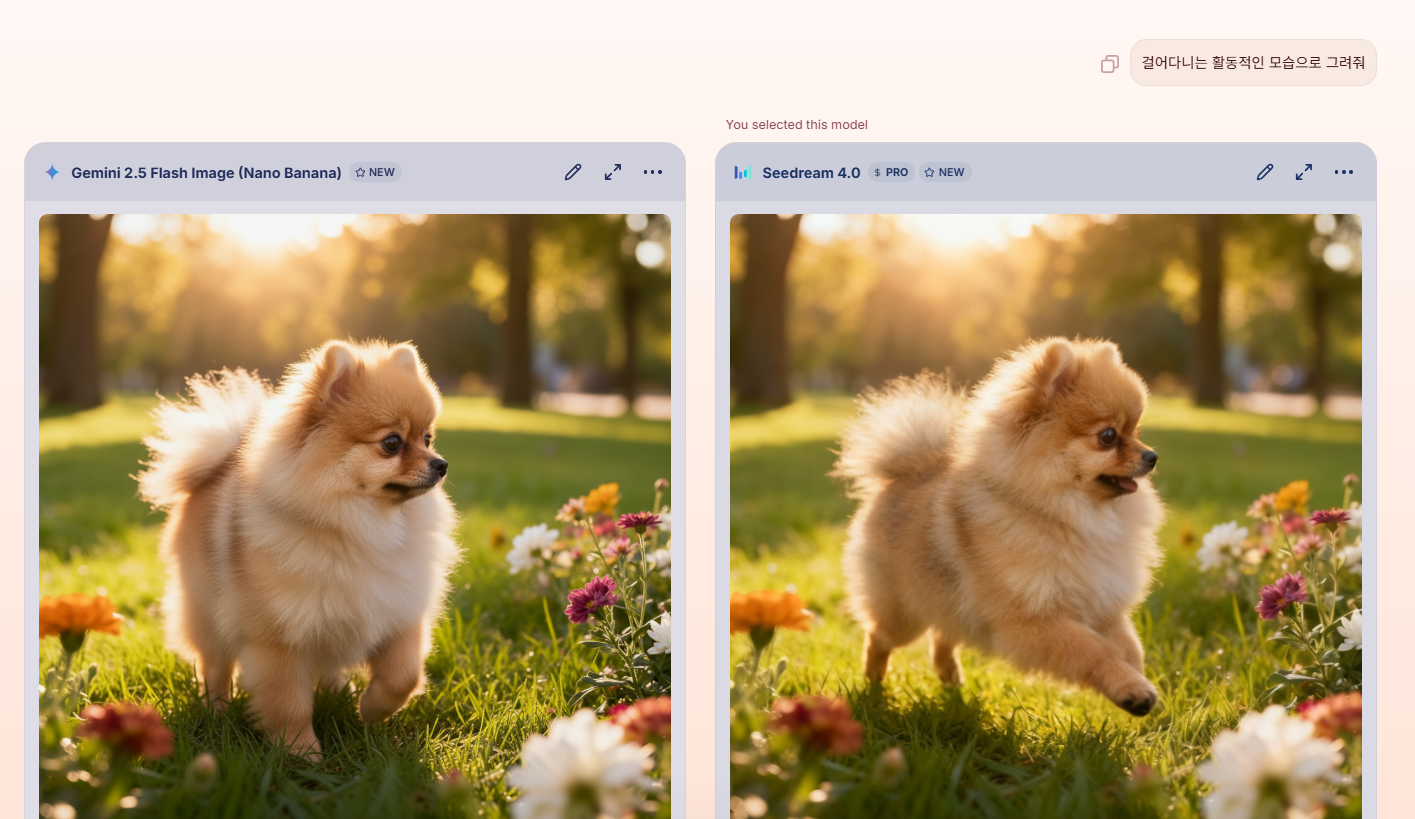Image resolution: width=1415 pixels, height=819 pixels.
Task: Open the Gemini-generated Pomeranian image
Action: 355,515
